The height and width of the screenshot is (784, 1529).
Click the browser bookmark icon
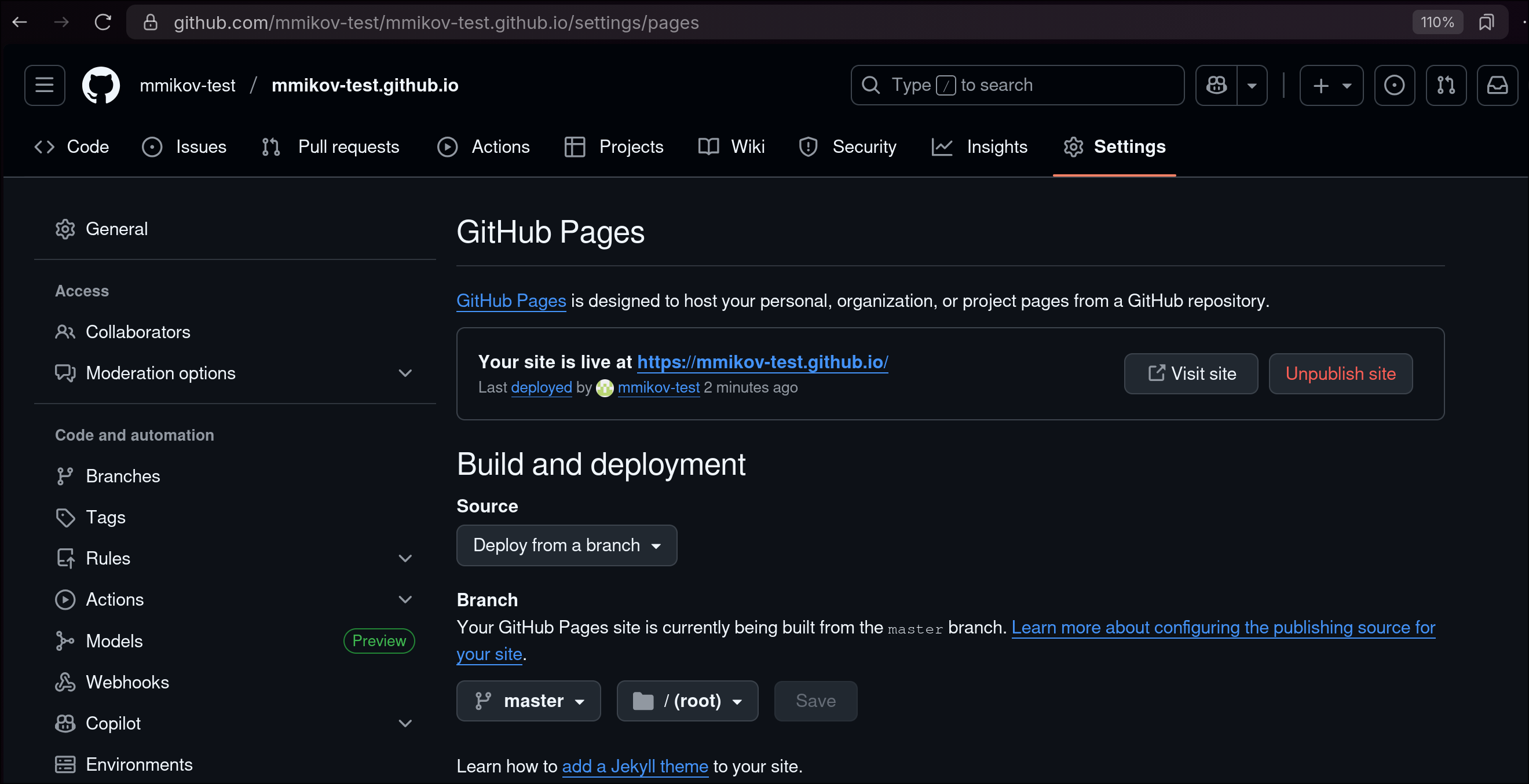(x=1486, y=23)
